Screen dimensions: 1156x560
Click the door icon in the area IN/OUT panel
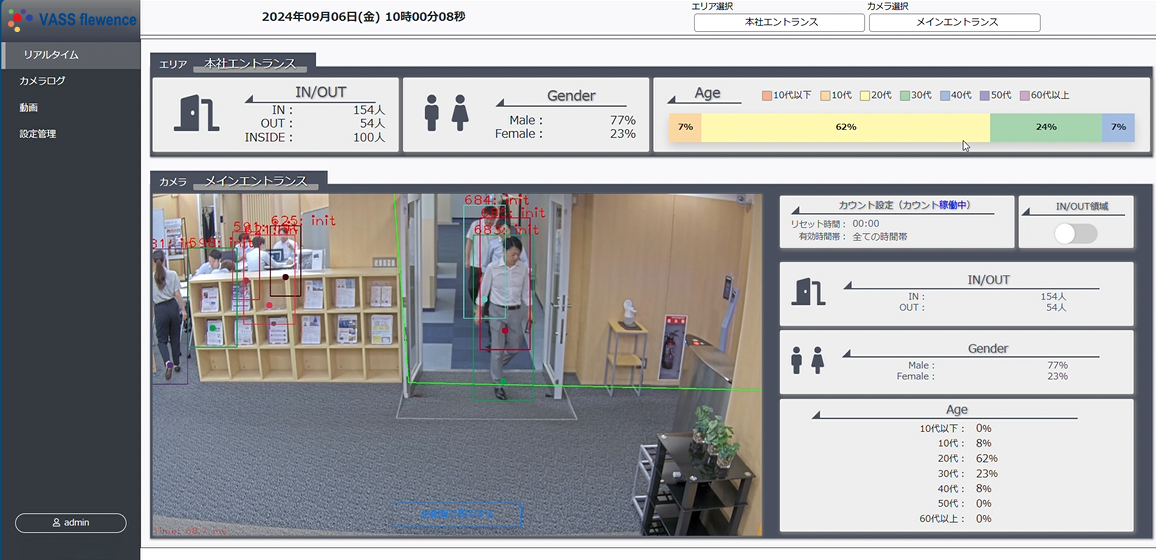(x=196, y=114)
